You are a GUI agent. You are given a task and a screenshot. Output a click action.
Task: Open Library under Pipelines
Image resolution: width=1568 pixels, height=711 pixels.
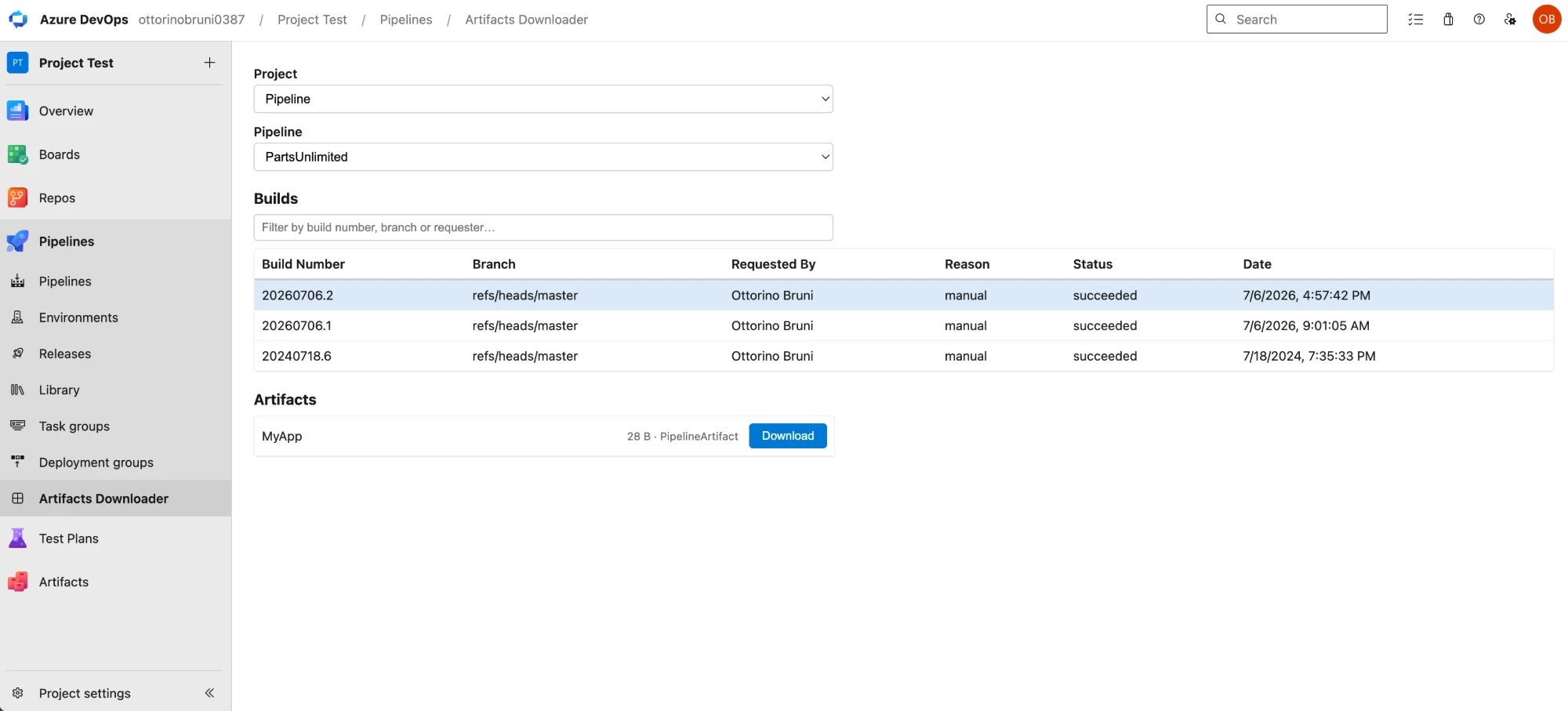coord(60,390)
